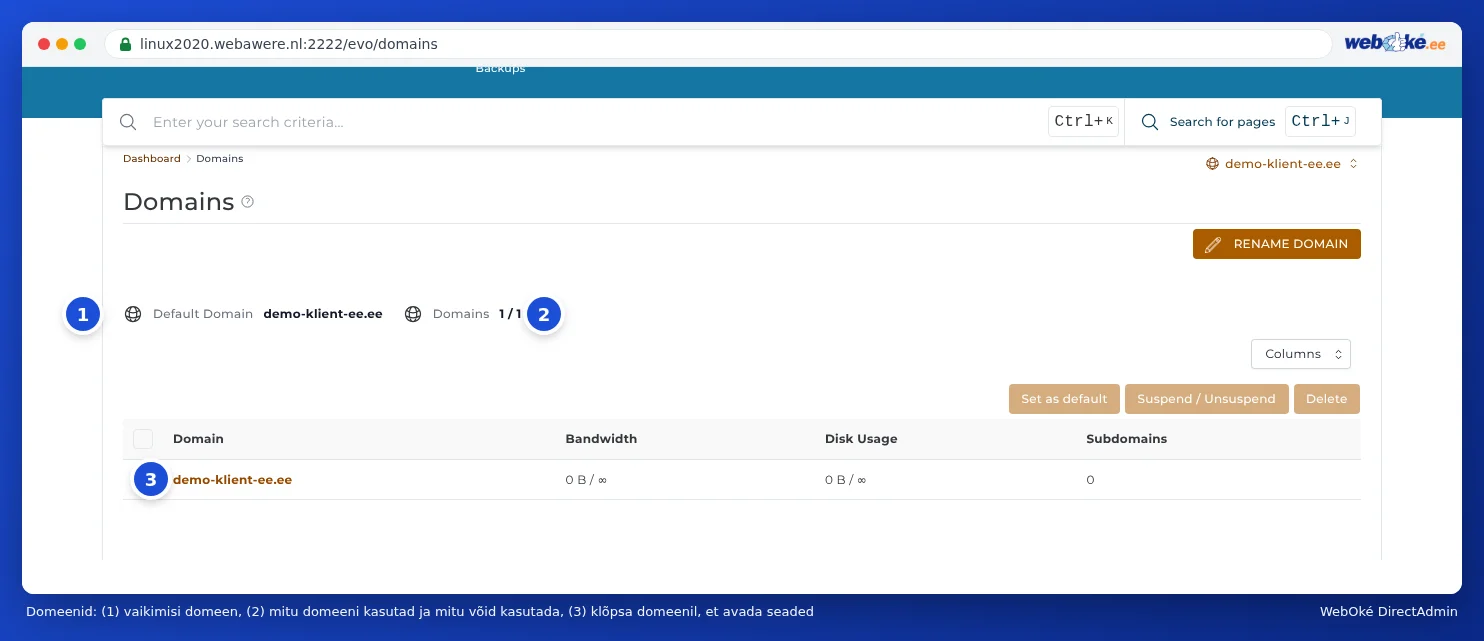1484x641 pixels.
Task: Sort by the Bandwidth column header
Action: 601,439
